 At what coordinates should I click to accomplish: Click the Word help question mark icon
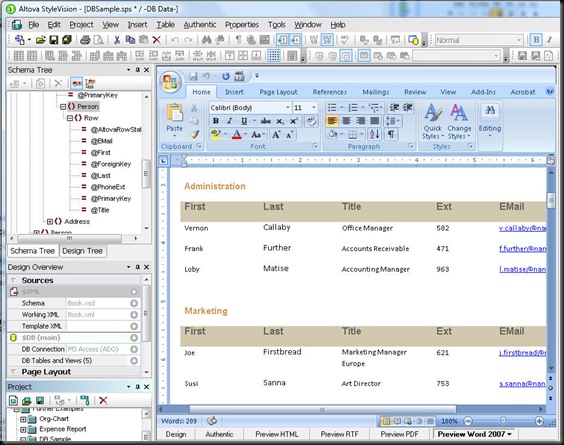550,91
